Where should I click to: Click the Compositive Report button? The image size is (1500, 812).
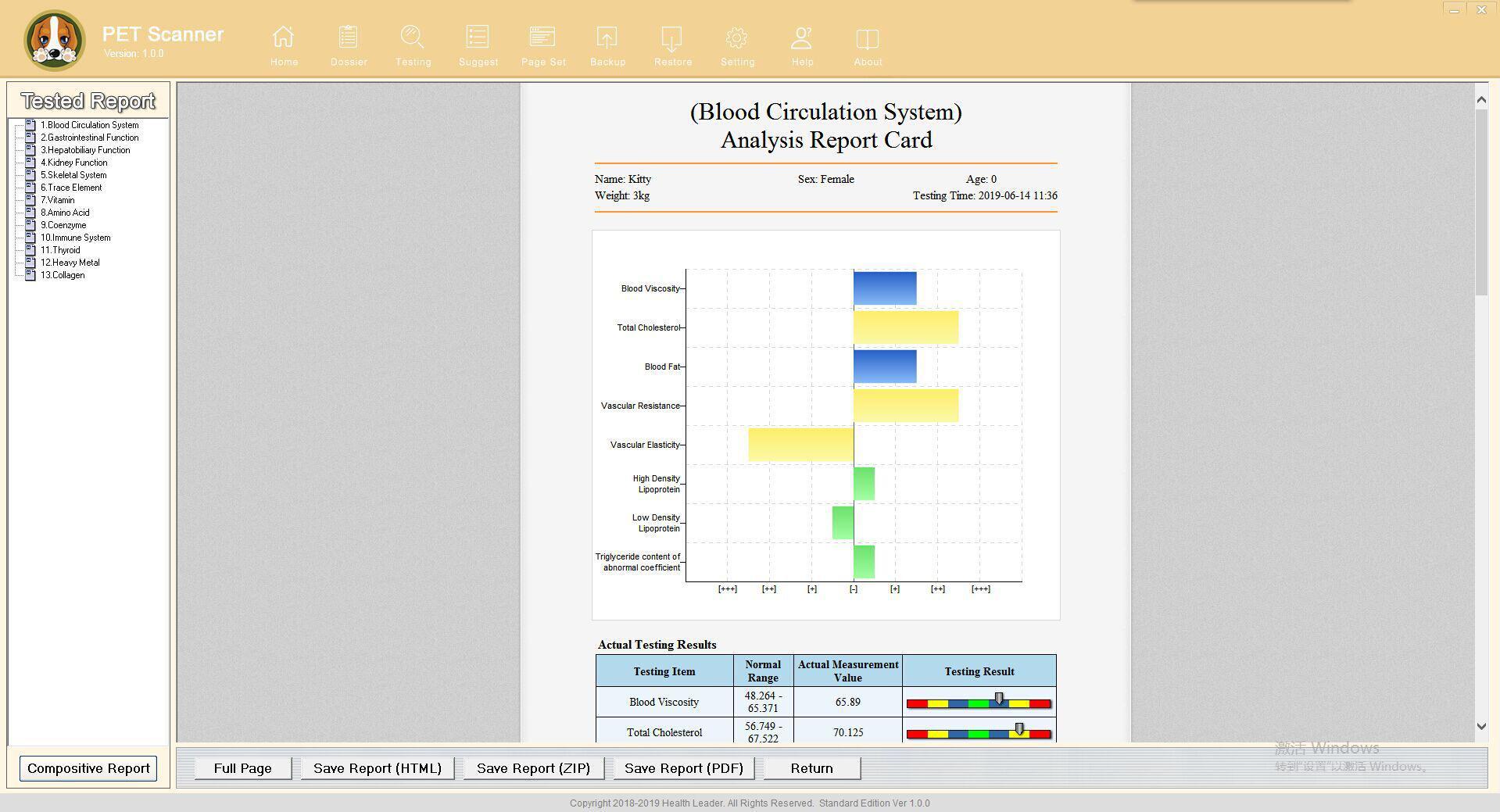pos(88,768)
